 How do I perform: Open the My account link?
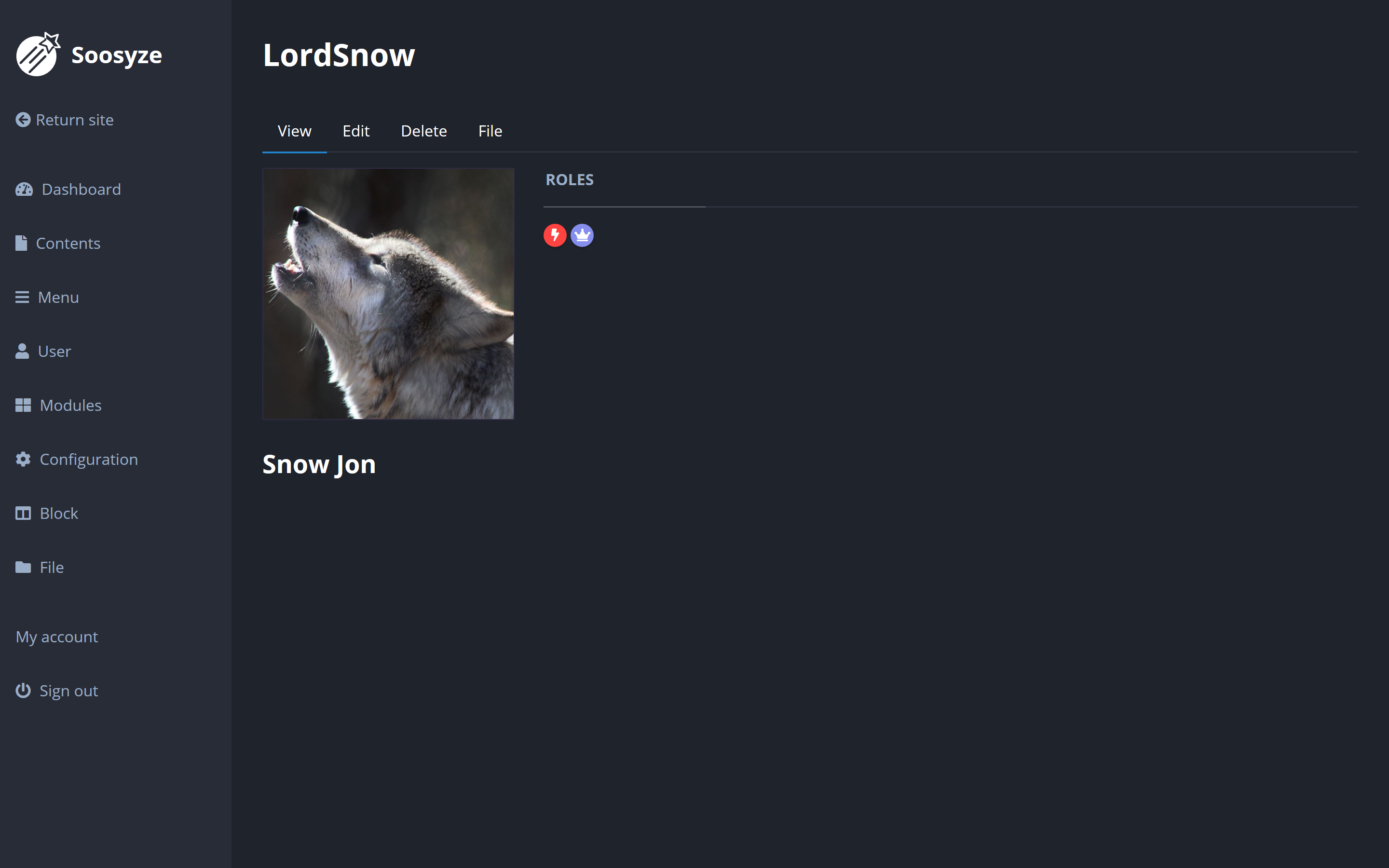pos(57,637)
